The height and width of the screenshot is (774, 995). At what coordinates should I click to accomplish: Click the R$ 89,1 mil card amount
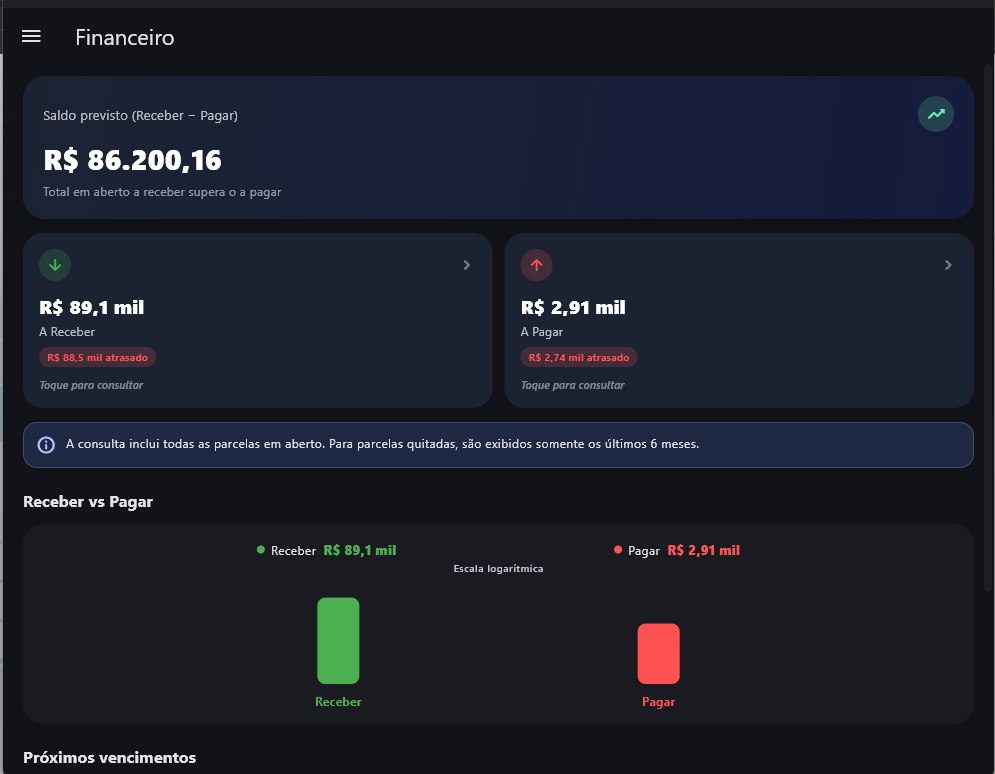(x=92, y=308)
